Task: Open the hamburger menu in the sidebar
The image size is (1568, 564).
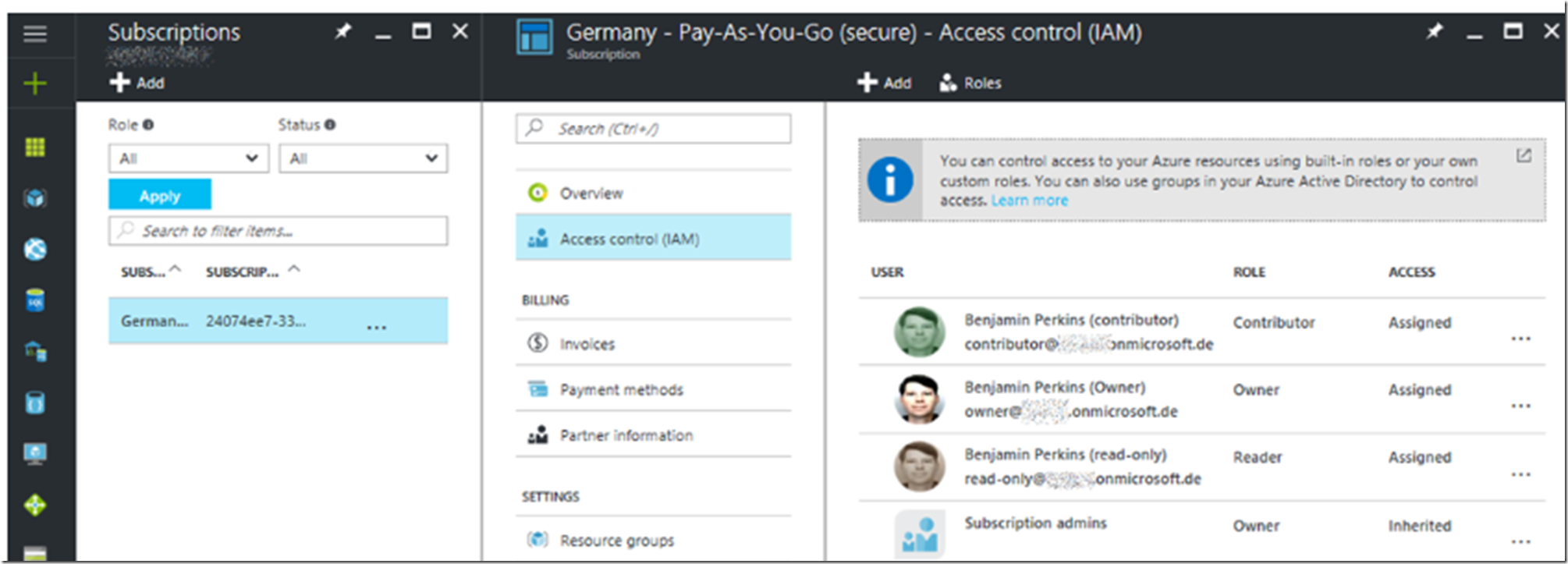Action: [x=35, y=34]
